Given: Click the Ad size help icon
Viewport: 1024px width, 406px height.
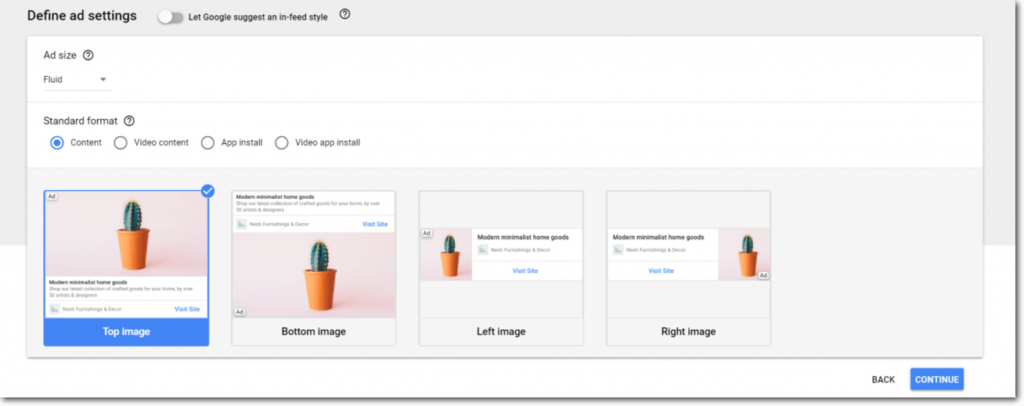Looking at the screenshot, I should (87, 56).
